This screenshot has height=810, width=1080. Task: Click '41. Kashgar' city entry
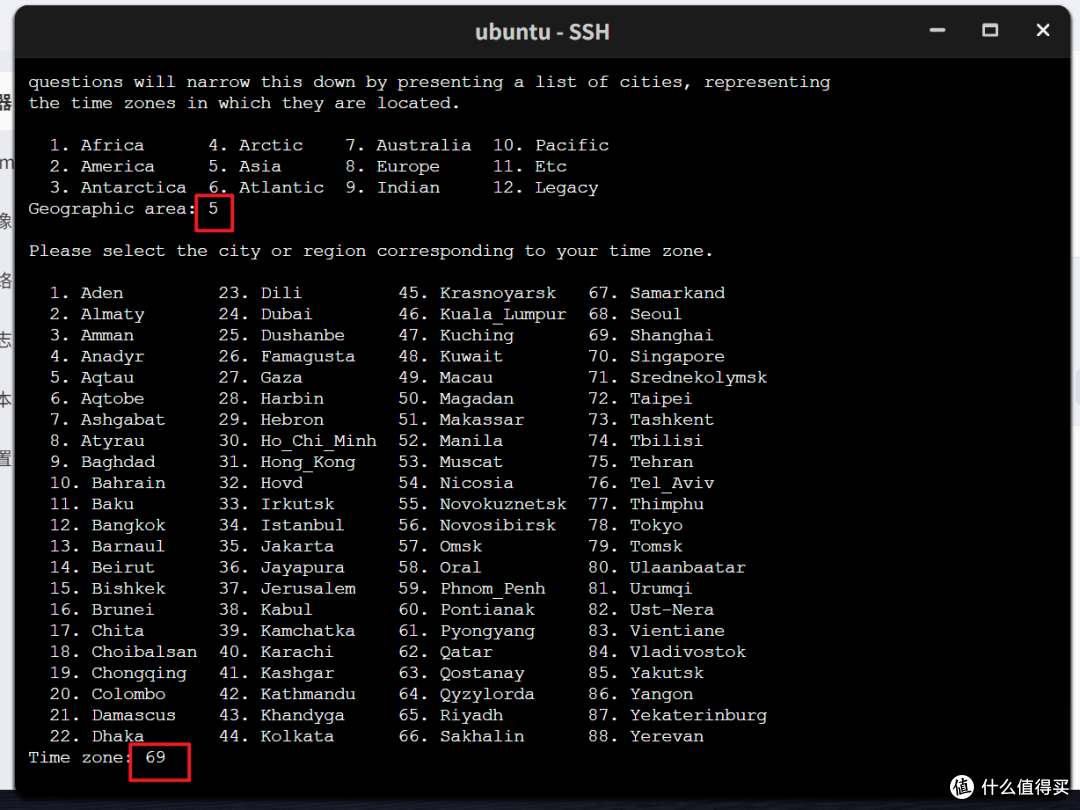click(276, 672)
